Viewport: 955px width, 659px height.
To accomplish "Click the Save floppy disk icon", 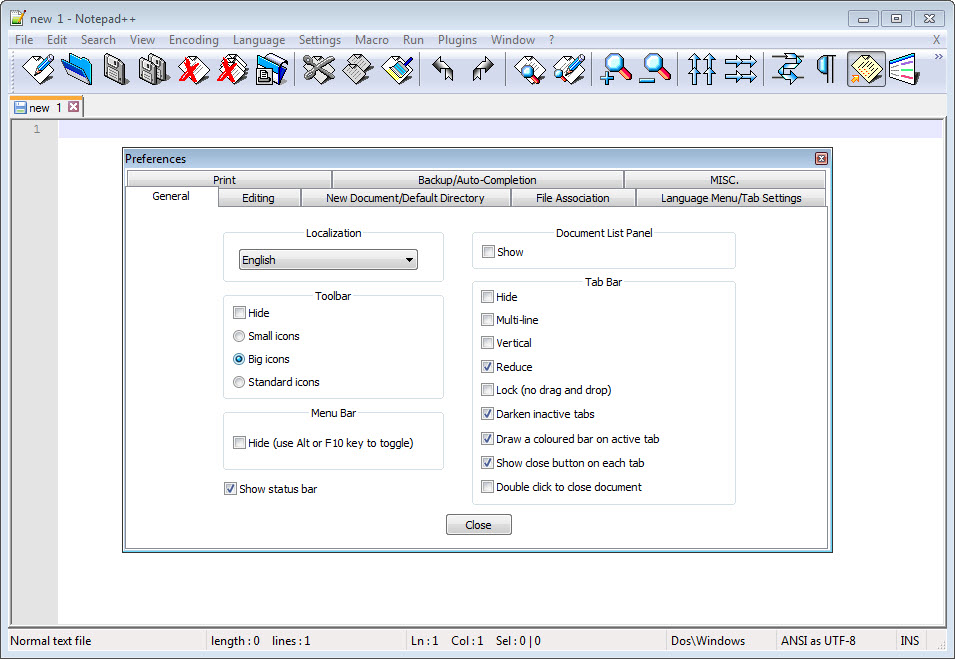I will tap(116, 69).
